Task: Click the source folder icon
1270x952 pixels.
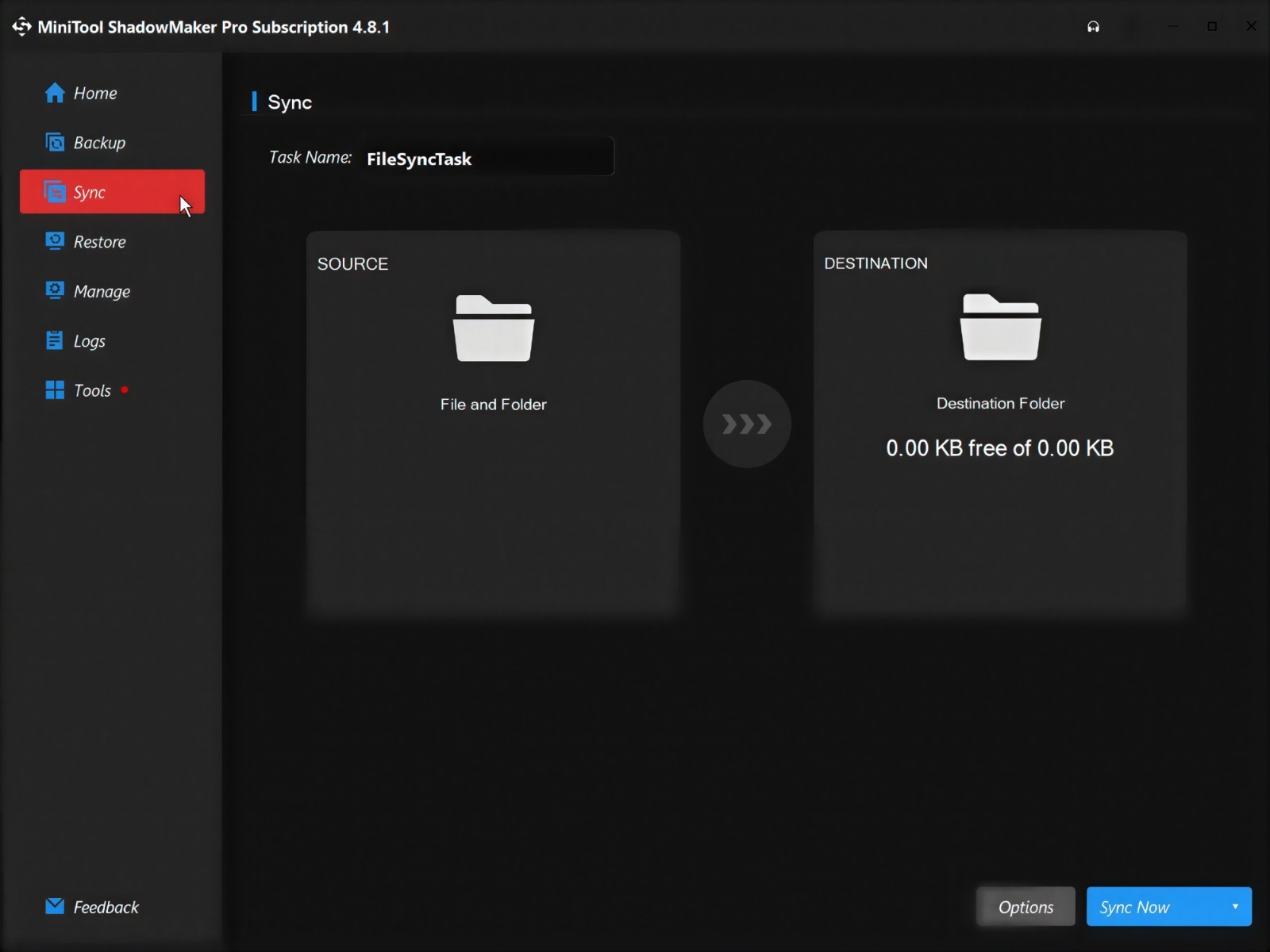Action: tap(493, 328)
